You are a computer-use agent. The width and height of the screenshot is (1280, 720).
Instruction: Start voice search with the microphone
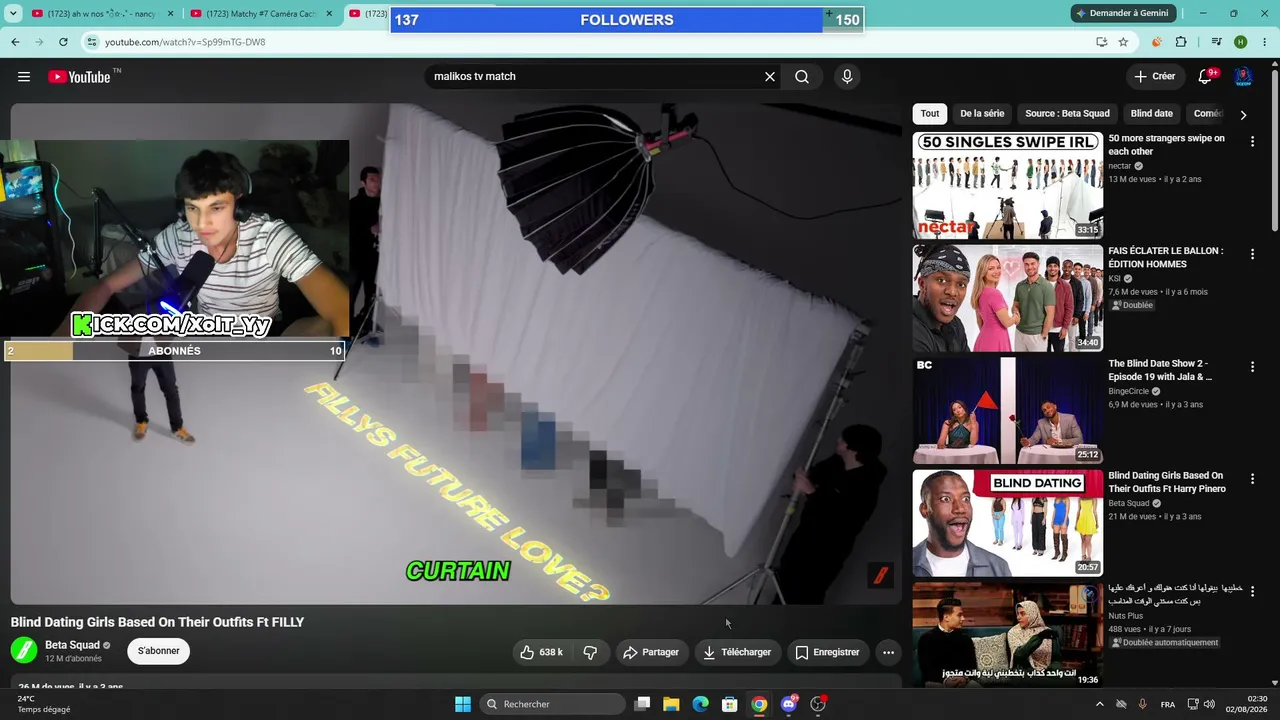click(847, 77)
